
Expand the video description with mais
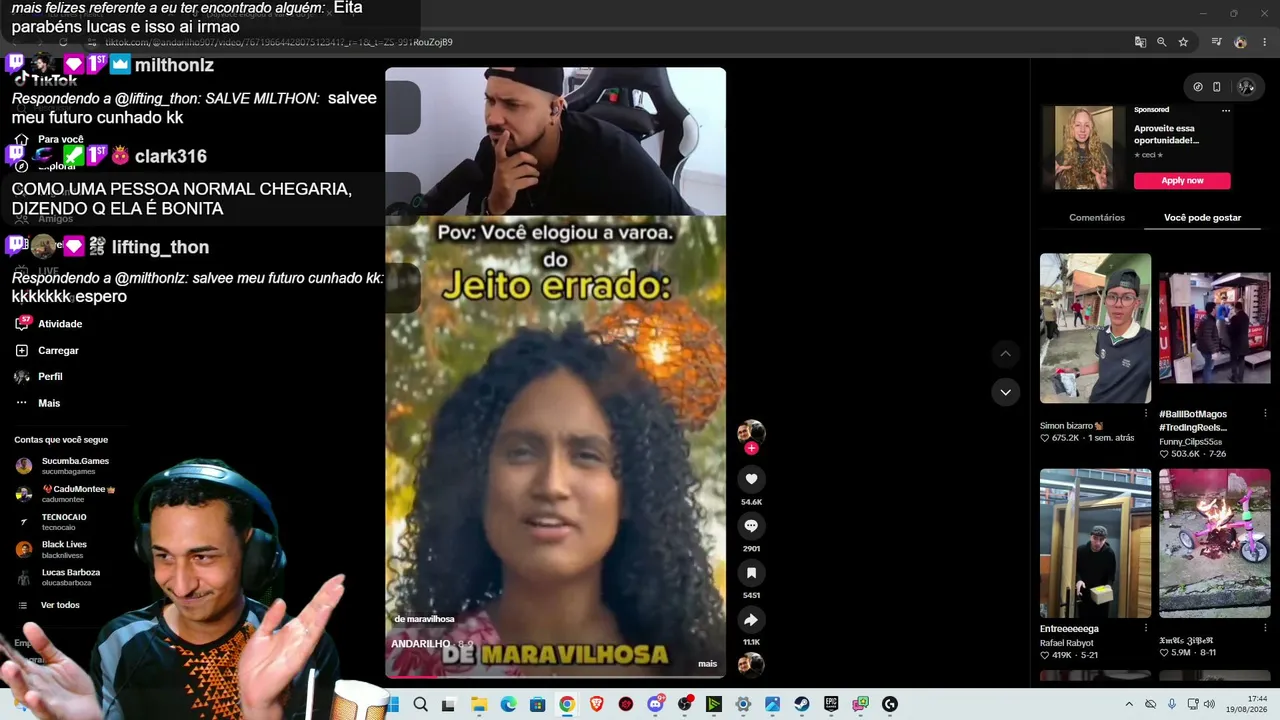pyautogui.click(x=707, y=664)
